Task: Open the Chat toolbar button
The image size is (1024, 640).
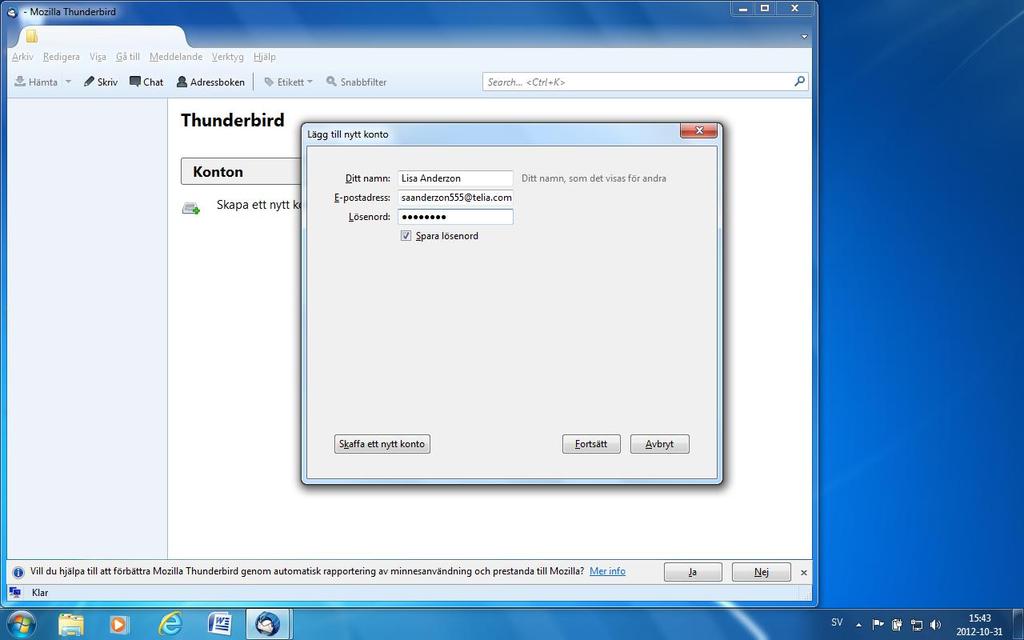Action: pyautogui.click(x=146, y=82)
